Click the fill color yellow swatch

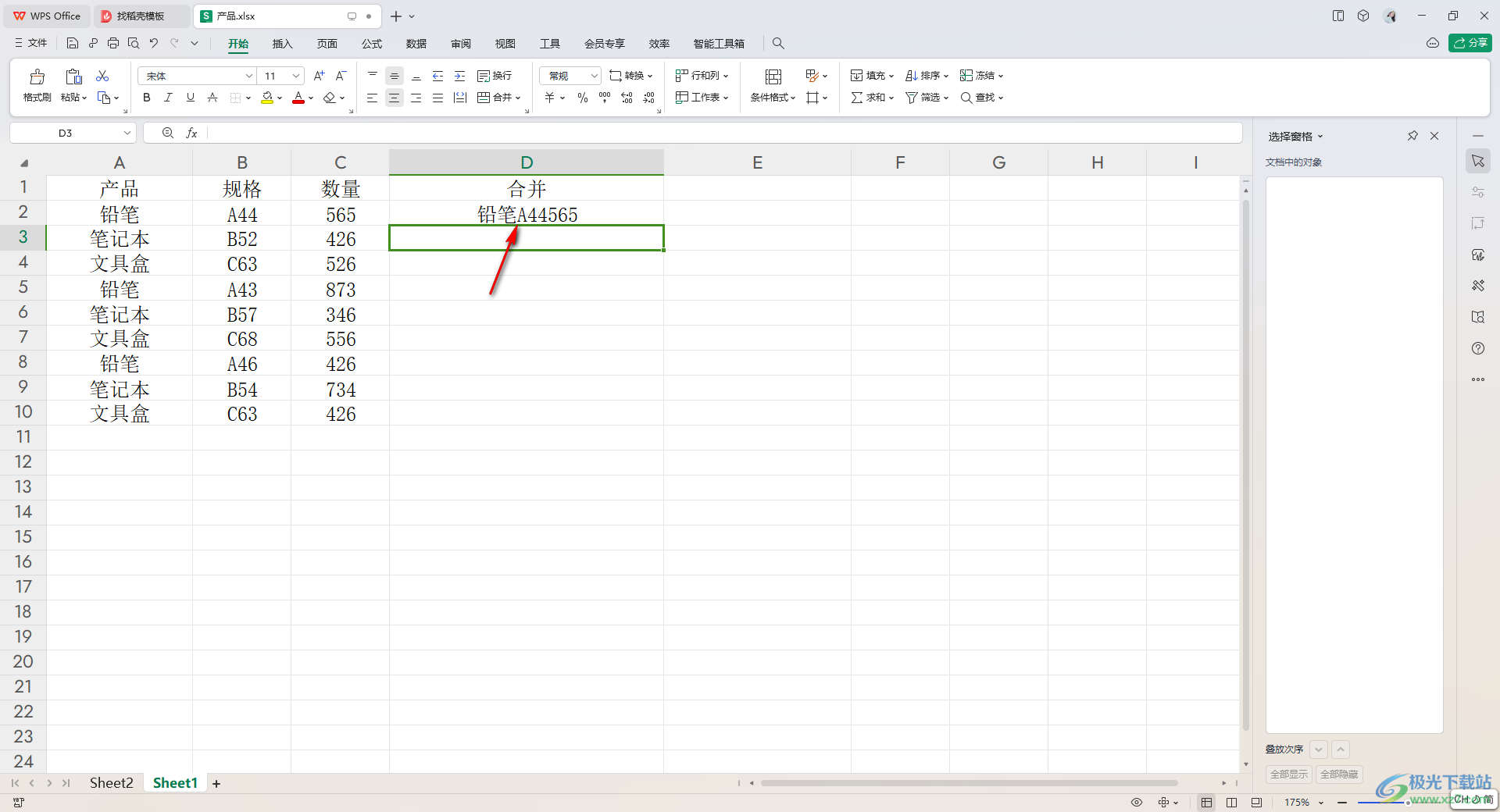pyautogui.click(x=267, y=98)
